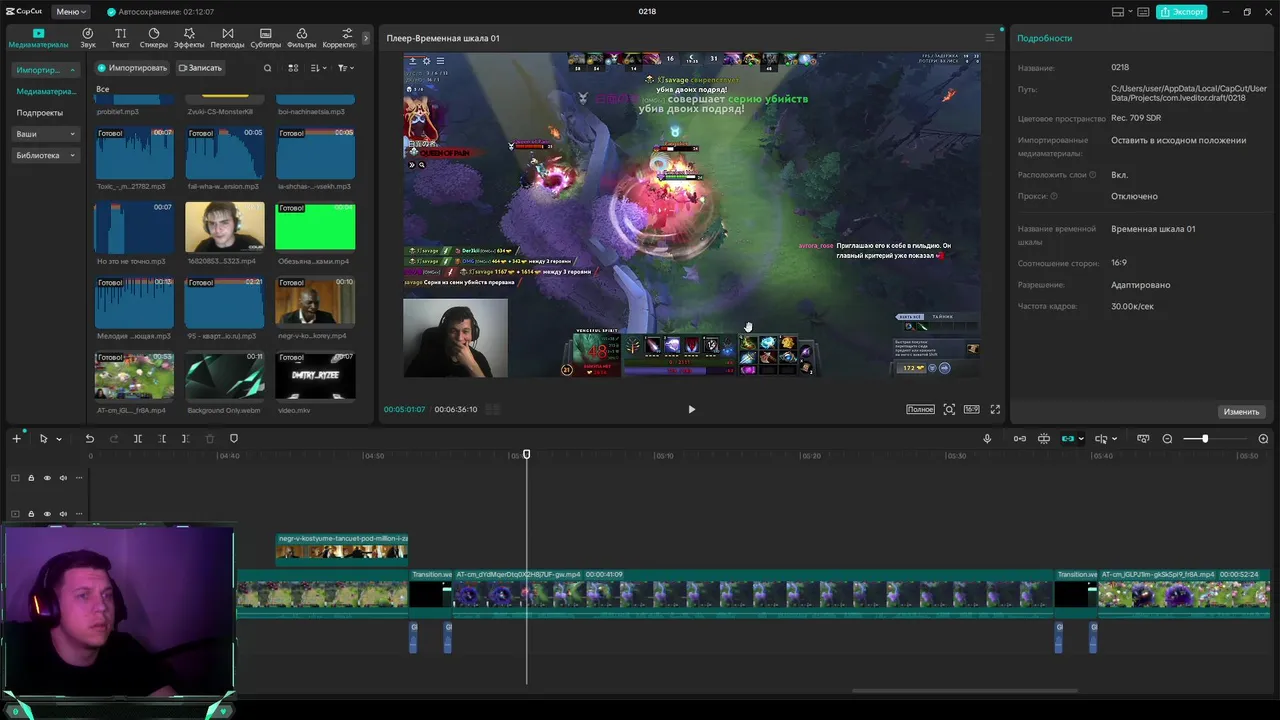This screenshot has width=1280, height=720.
Task: Open the Эффекты effects panel
Action: [x=189, y=38]
